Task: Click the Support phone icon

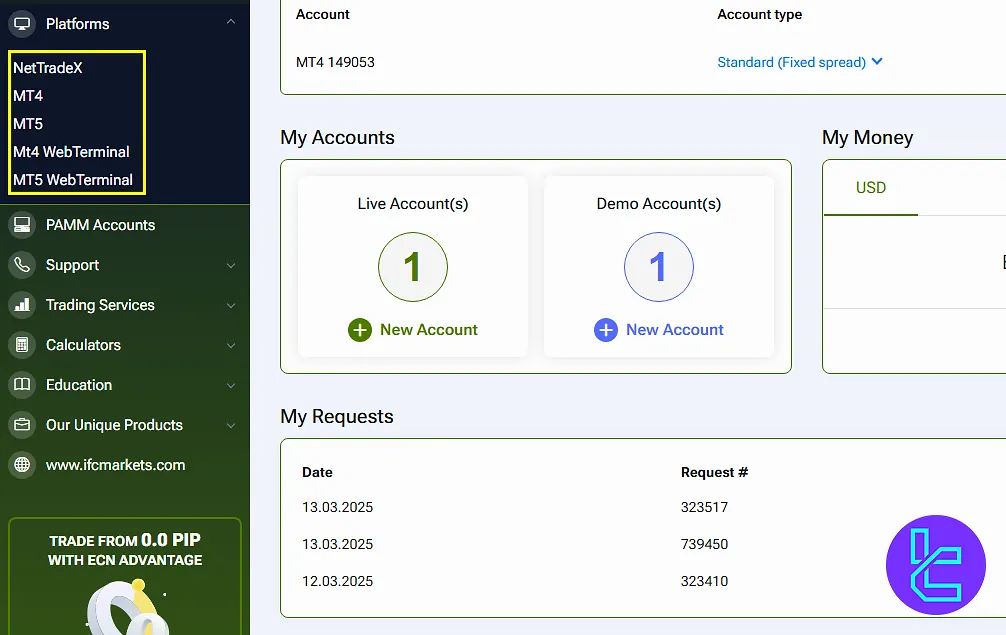Action: (x=21, y=265)
